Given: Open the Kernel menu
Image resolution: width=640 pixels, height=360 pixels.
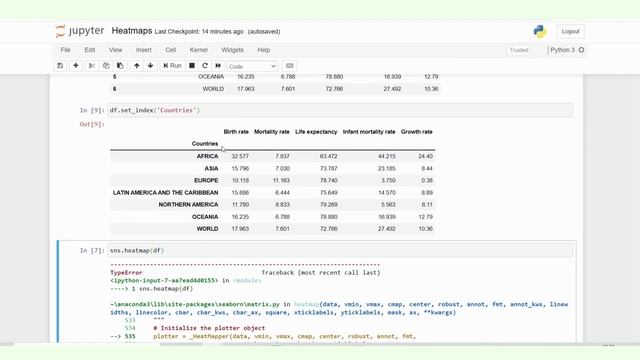Looking at the screenshot, I should (199, 50).
